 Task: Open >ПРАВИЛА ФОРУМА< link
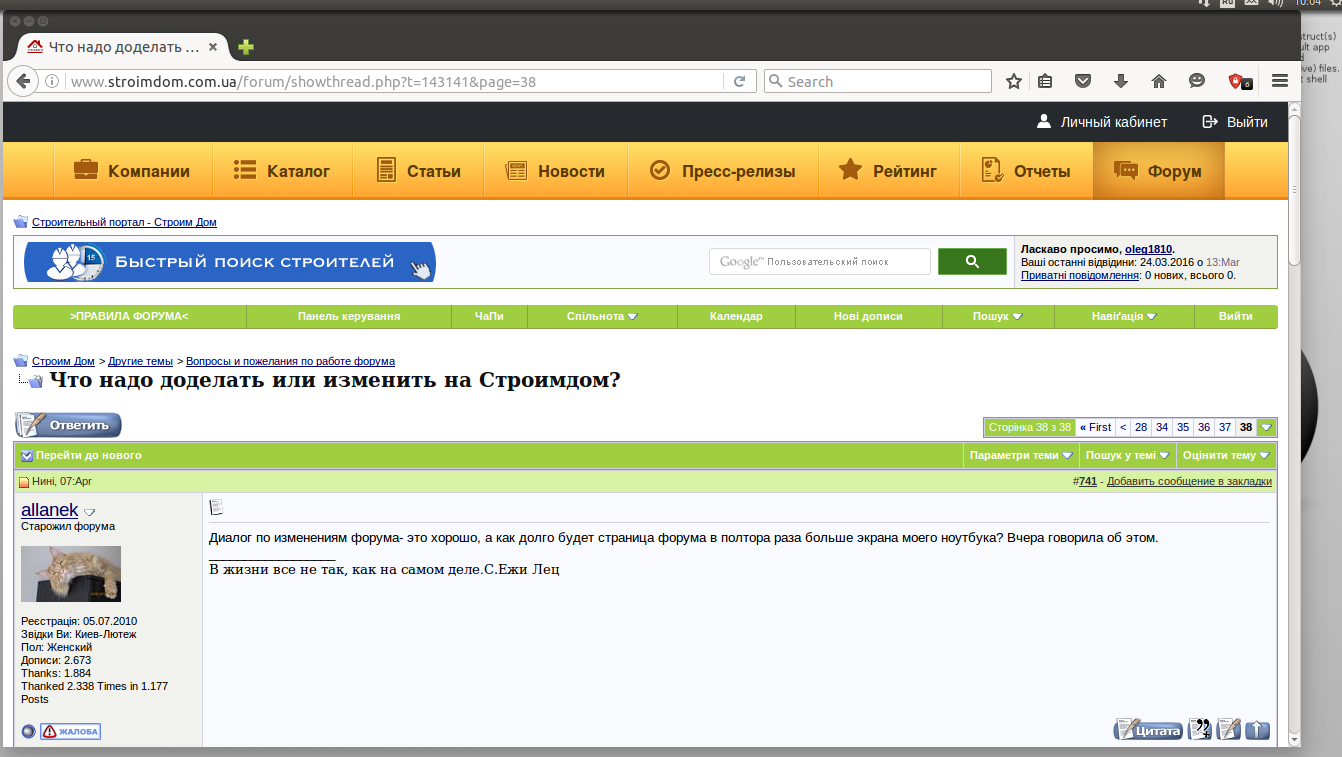click(129, 316)
